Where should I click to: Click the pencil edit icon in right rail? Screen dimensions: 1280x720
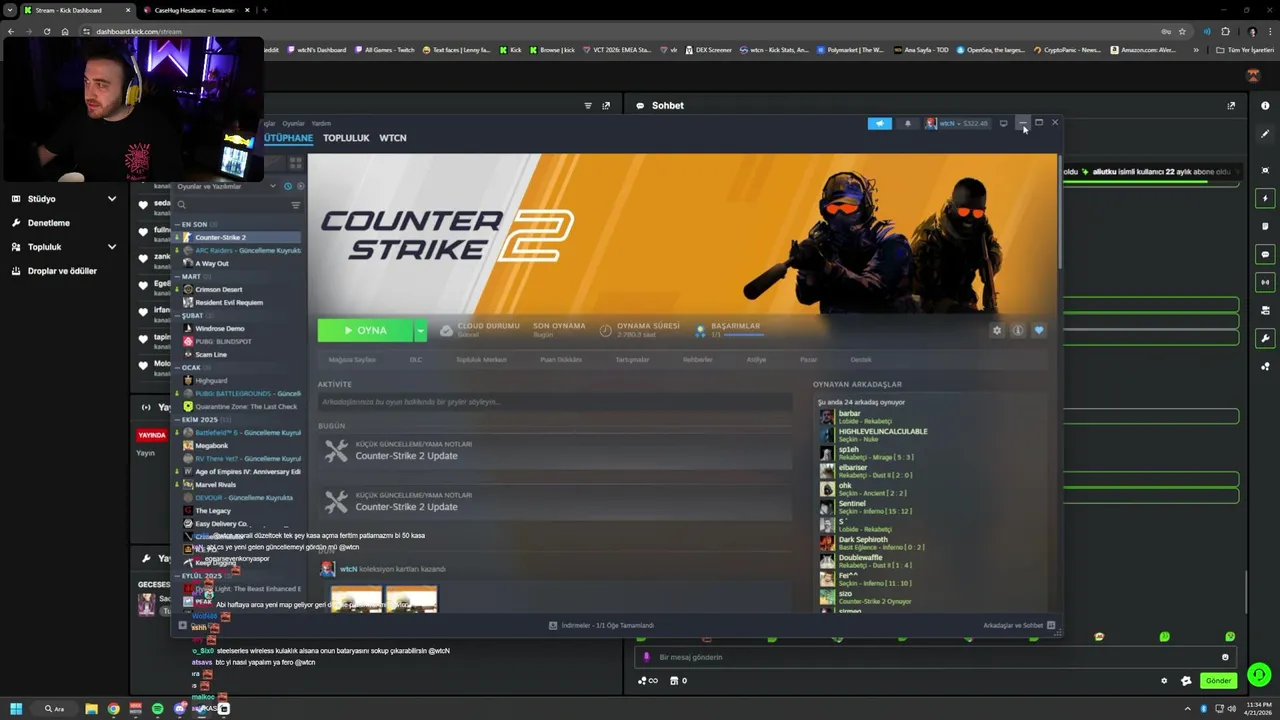[x=1265, y=134]
